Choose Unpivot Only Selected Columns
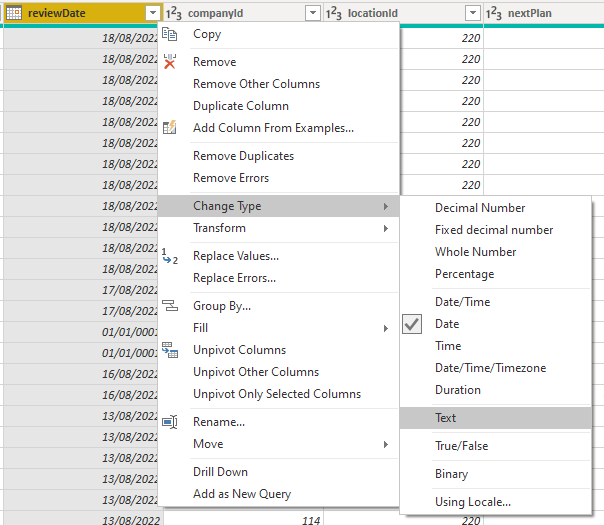The width and height of the screenshot is (604, 525). tap(278, 394)
